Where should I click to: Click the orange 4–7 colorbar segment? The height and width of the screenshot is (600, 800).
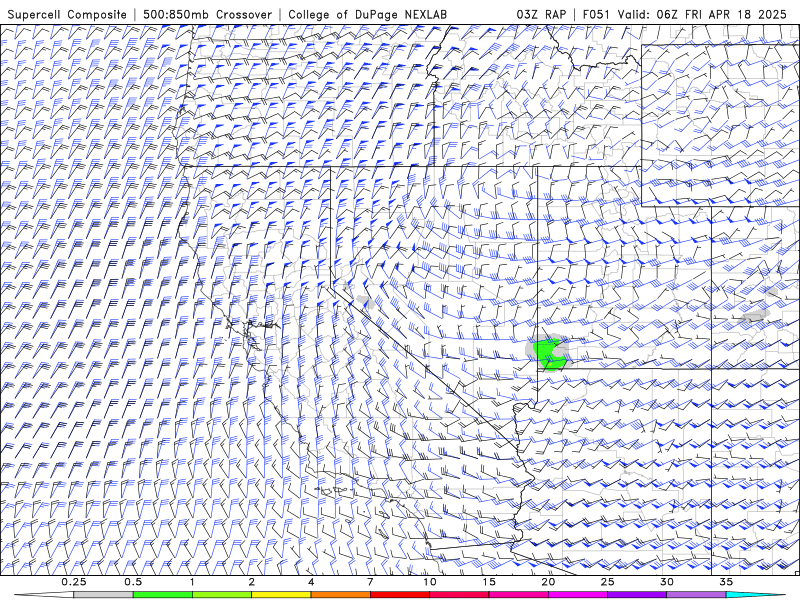point(340,595)
